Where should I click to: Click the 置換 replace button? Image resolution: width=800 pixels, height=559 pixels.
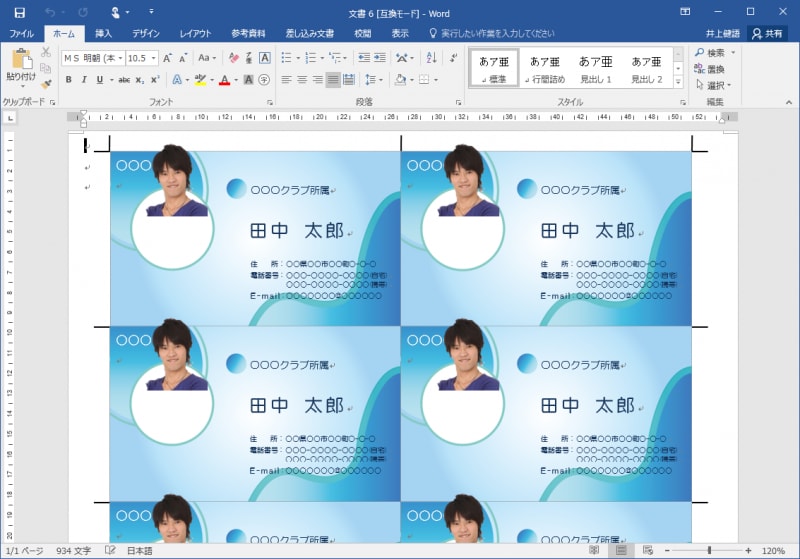pos(710,69)
